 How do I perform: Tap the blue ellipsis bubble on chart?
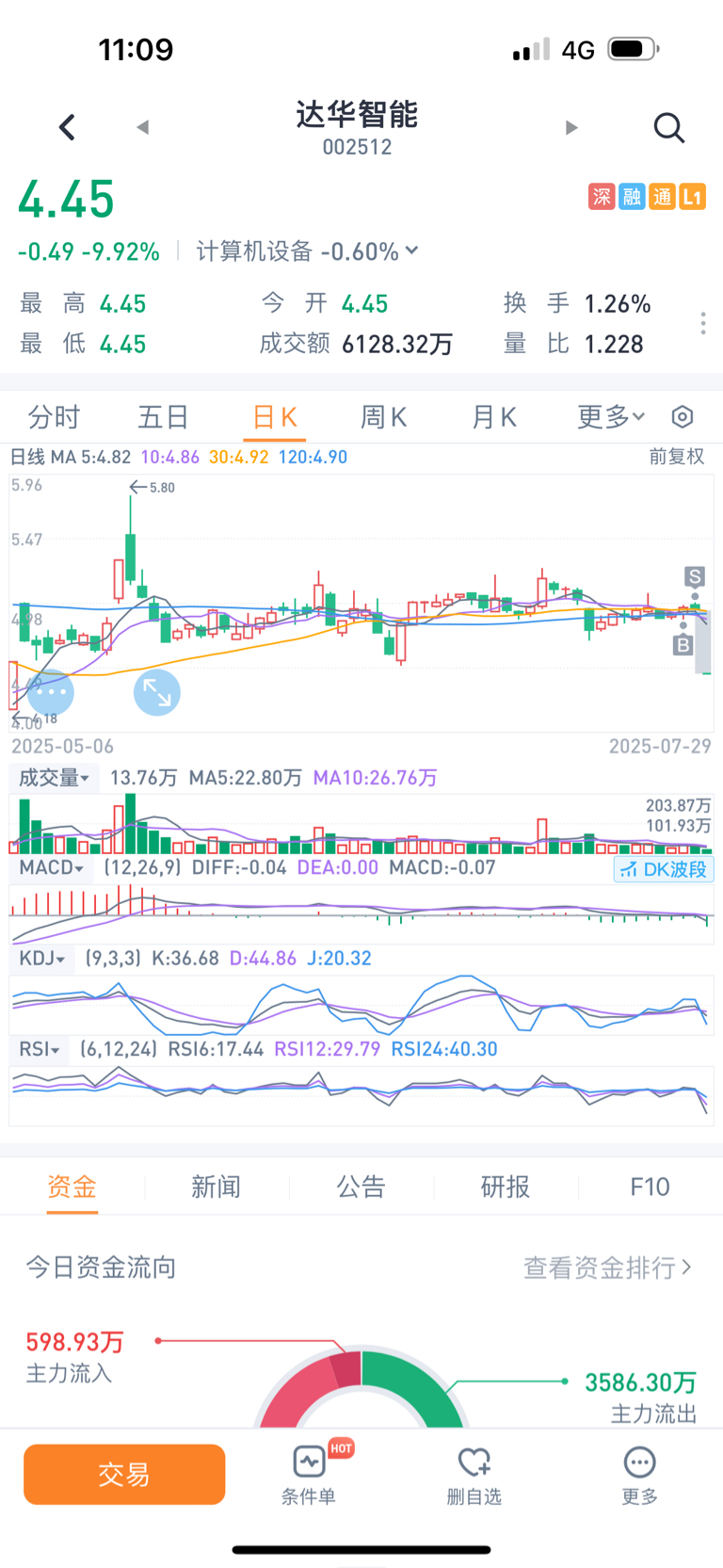(x=50, y=692)
